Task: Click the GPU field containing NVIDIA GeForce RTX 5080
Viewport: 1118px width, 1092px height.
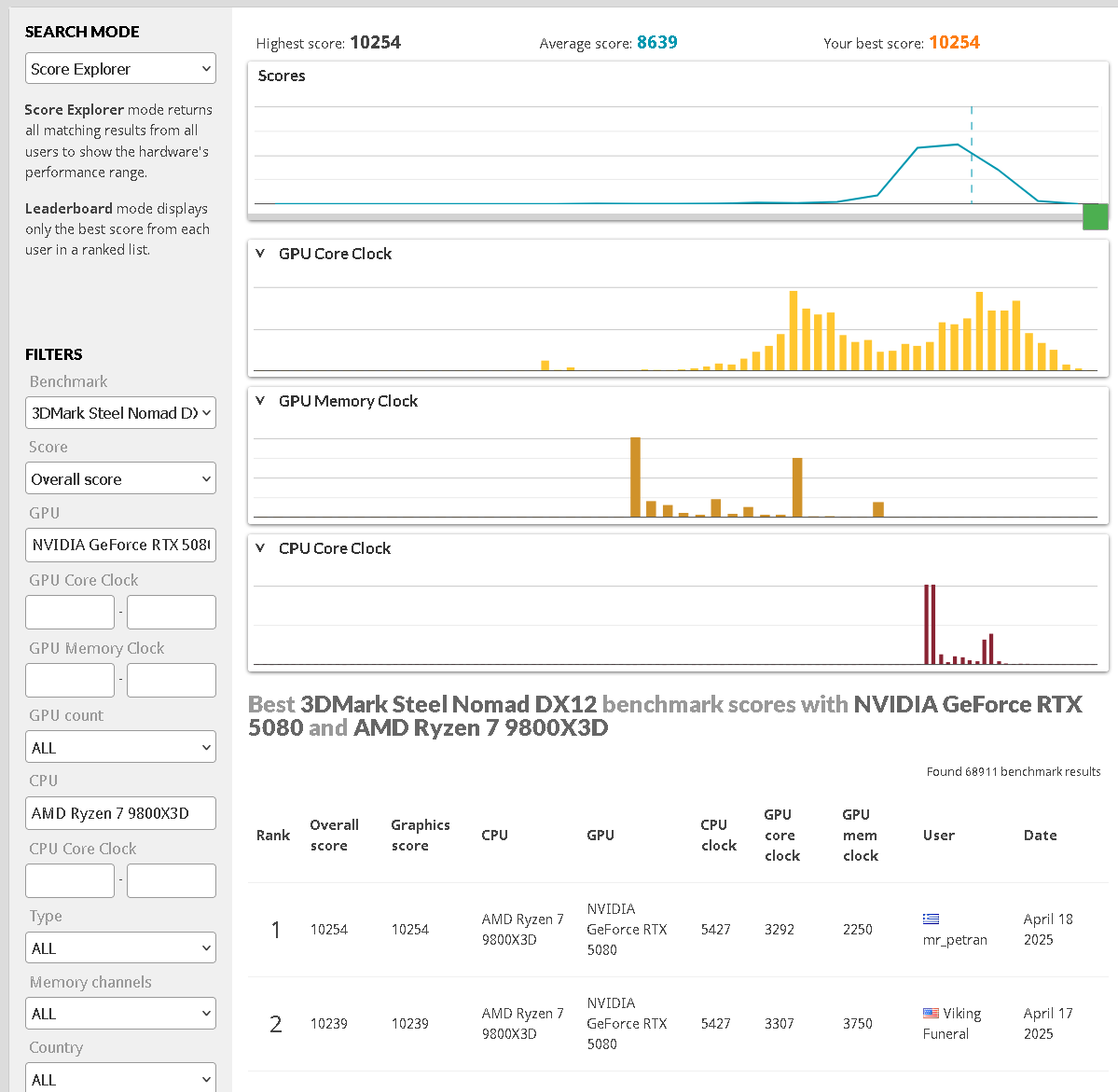Action: (x=120, y=545)
